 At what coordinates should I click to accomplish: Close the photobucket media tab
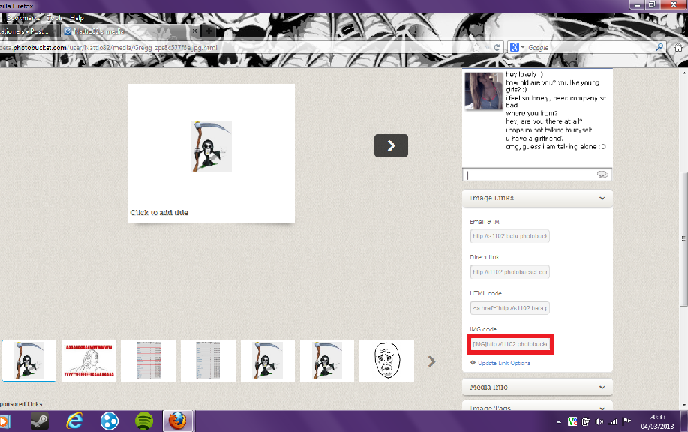pos(194,31)
